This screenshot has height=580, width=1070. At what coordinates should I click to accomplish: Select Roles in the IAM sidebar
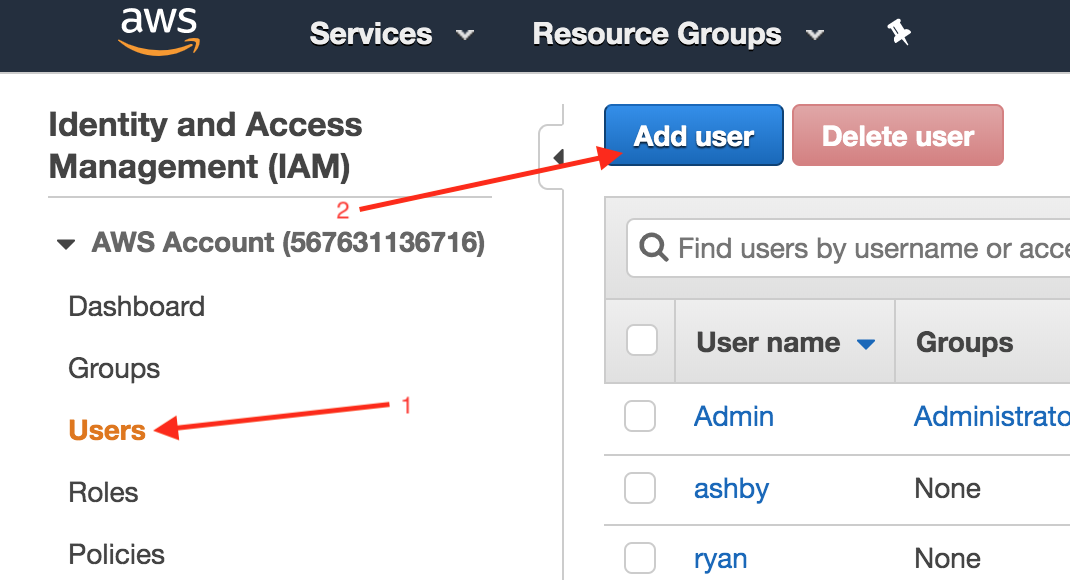coord(103,492)
